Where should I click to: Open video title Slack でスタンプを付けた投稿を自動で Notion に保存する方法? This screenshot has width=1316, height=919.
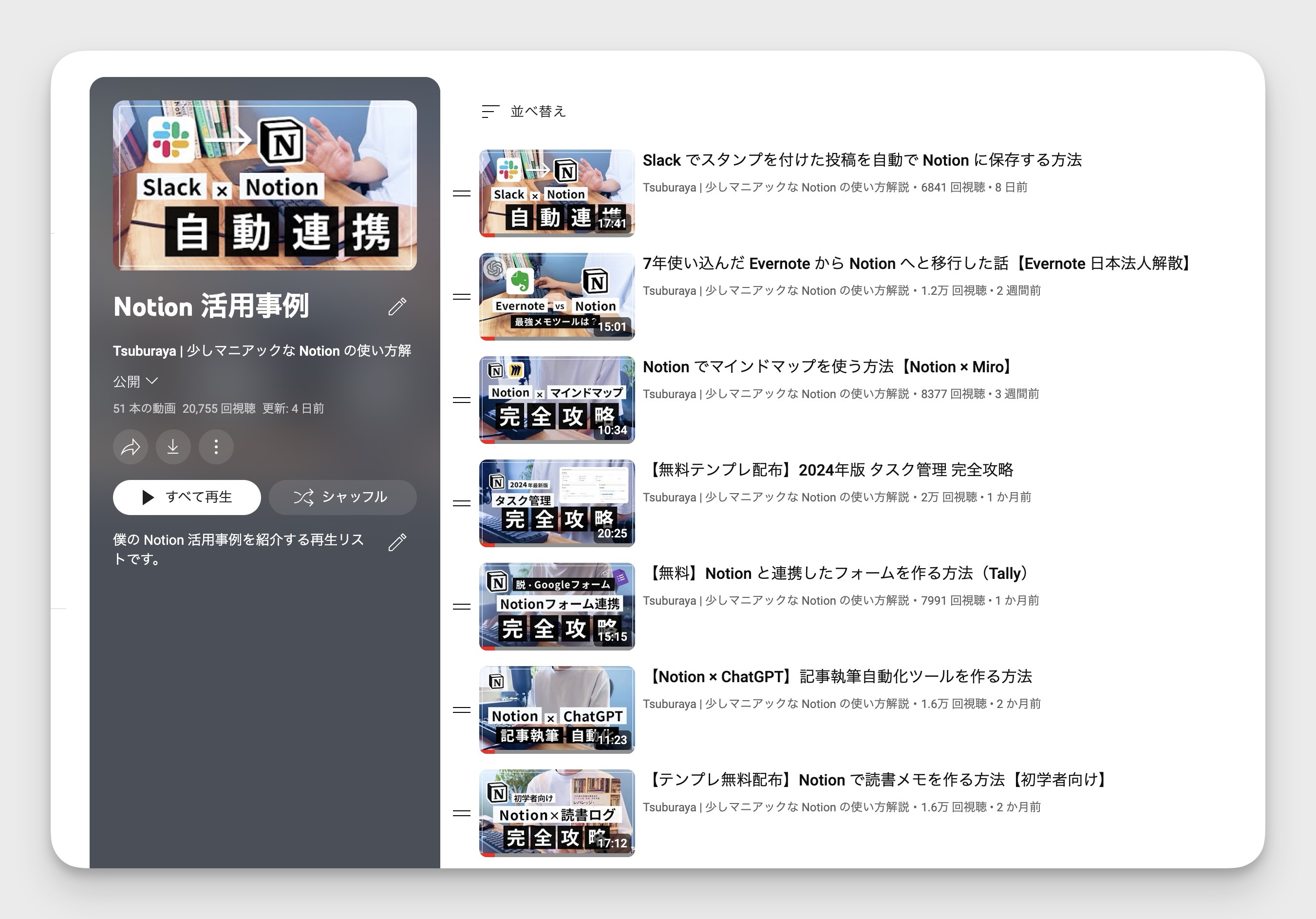[x=862, y=160]
